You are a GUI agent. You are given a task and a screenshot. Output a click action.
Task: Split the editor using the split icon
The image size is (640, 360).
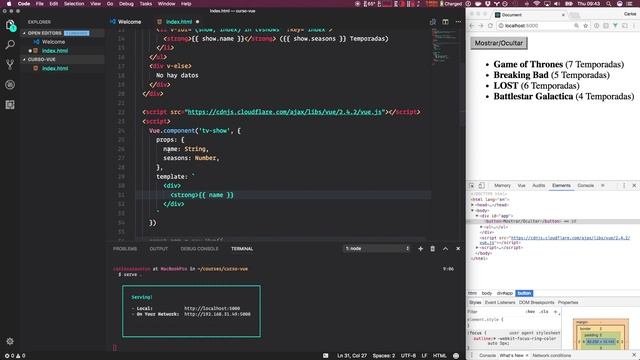point(445,22)
